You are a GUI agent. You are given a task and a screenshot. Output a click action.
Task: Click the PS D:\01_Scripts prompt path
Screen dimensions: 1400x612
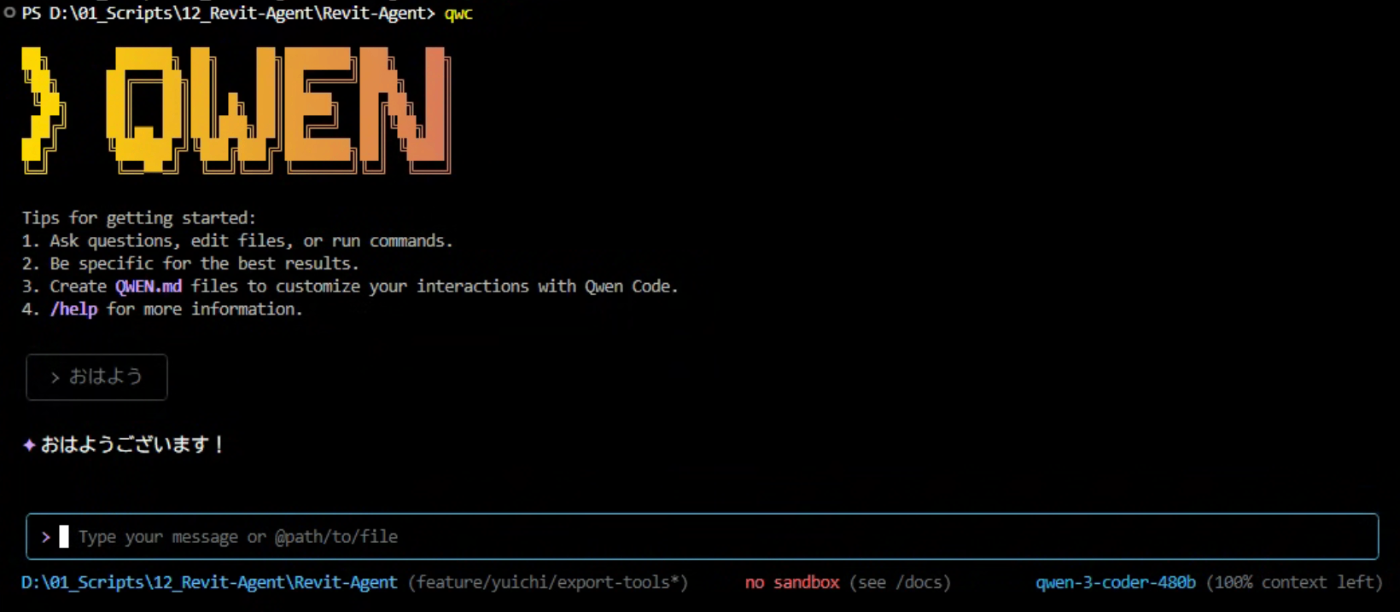tap(229, 14)
